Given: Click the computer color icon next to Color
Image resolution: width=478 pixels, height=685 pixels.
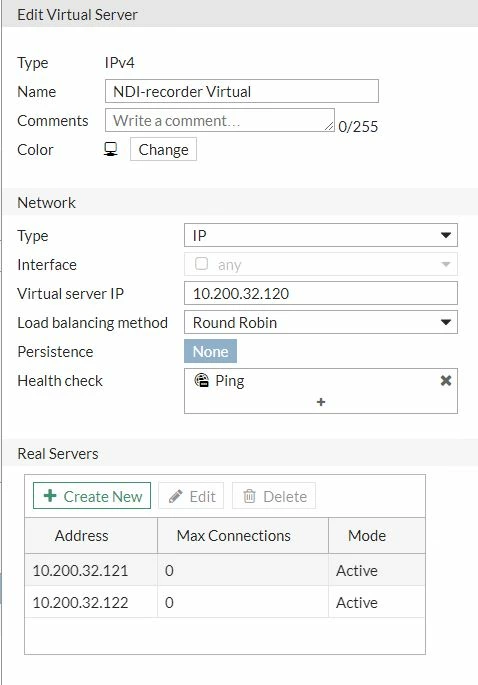Looking at the screenshot, I should pyautogui.click(x=111, y=149).
